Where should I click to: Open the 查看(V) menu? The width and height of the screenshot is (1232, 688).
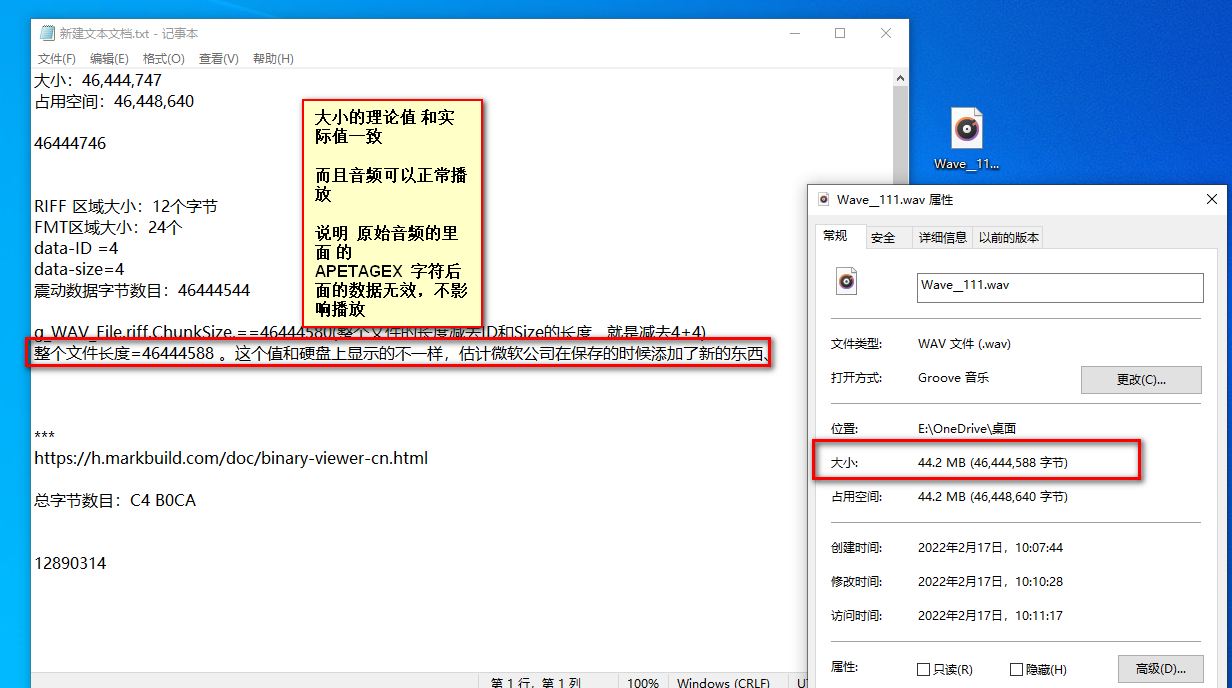[218, 58]
